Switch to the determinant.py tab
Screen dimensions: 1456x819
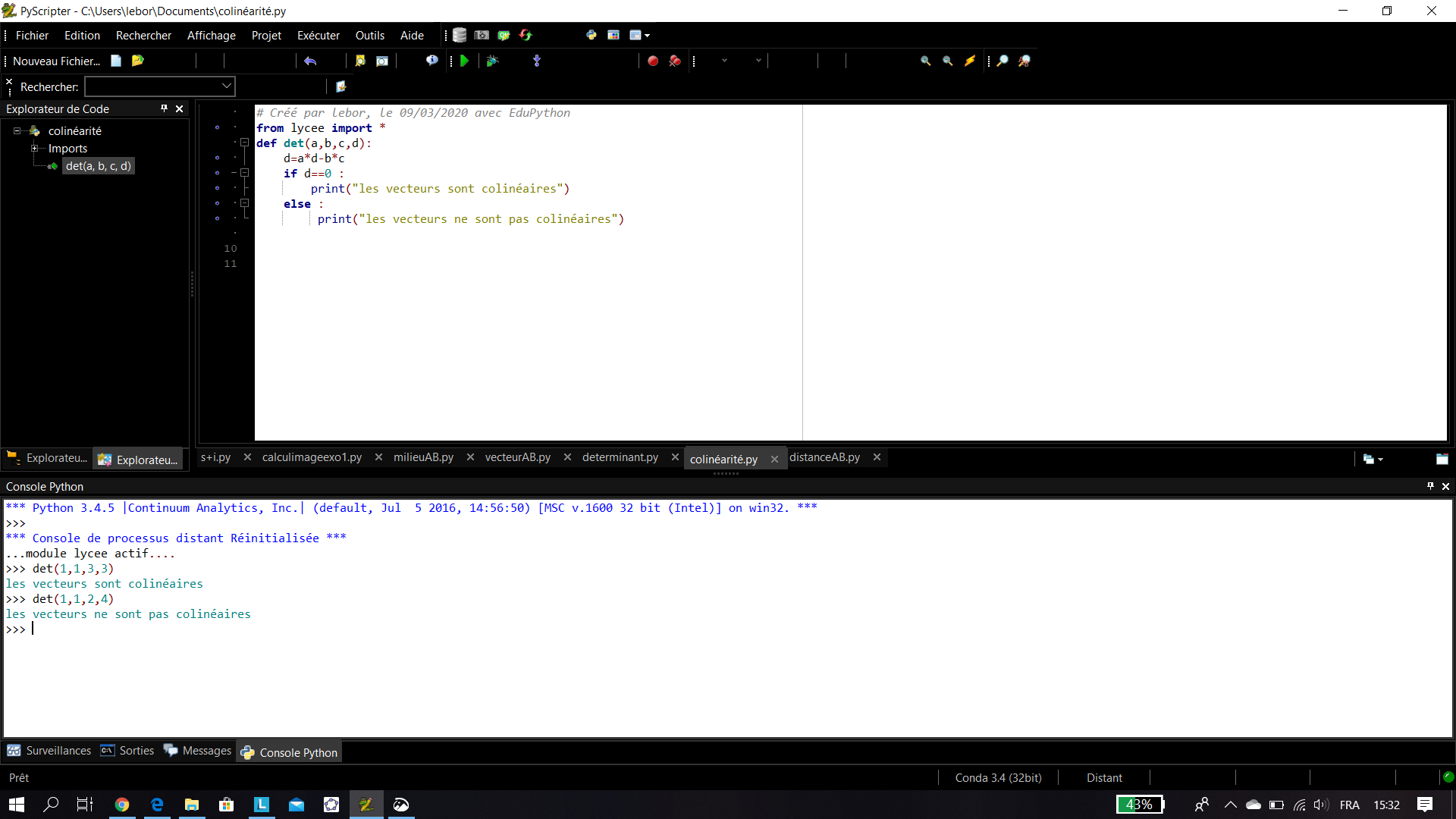[620, 457]
